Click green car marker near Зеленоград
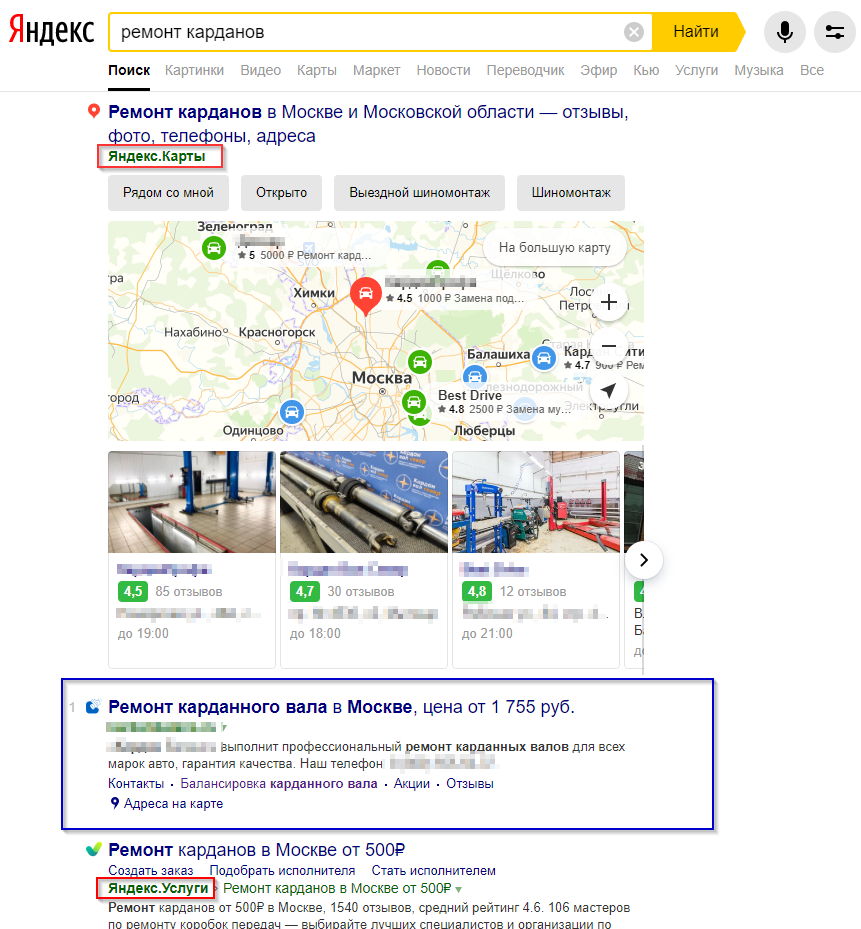Screen dimensions: 861x929 [x=213, y=248]
